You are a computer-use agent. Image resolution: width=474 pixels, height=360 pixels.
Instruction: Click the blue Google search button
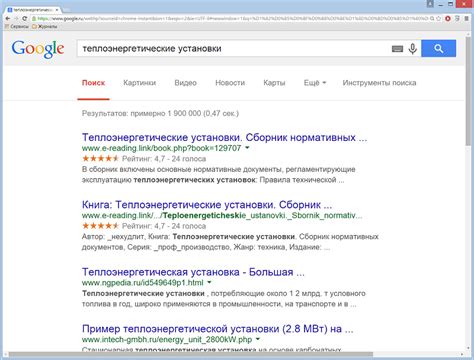pyautogui.click(x=438, y=49)
